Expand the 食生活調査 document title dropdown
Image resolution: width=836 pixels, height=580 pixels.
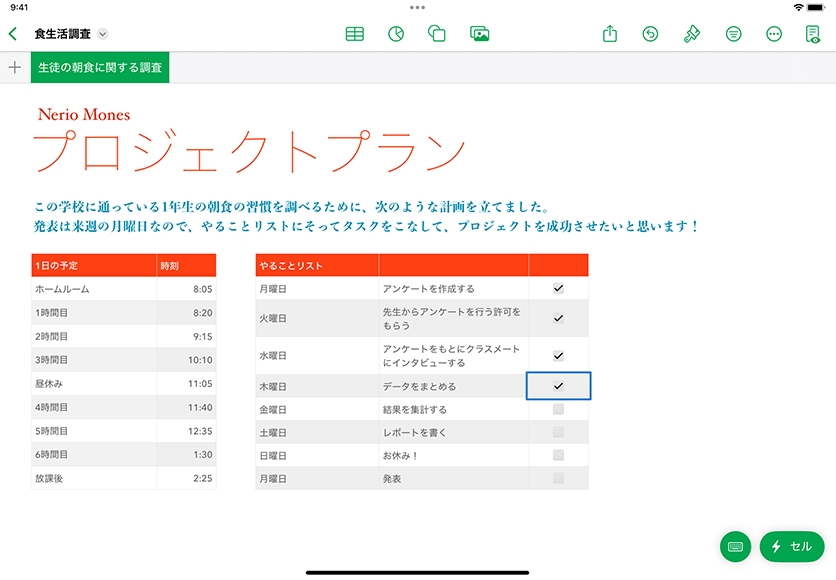coord(103,34)
